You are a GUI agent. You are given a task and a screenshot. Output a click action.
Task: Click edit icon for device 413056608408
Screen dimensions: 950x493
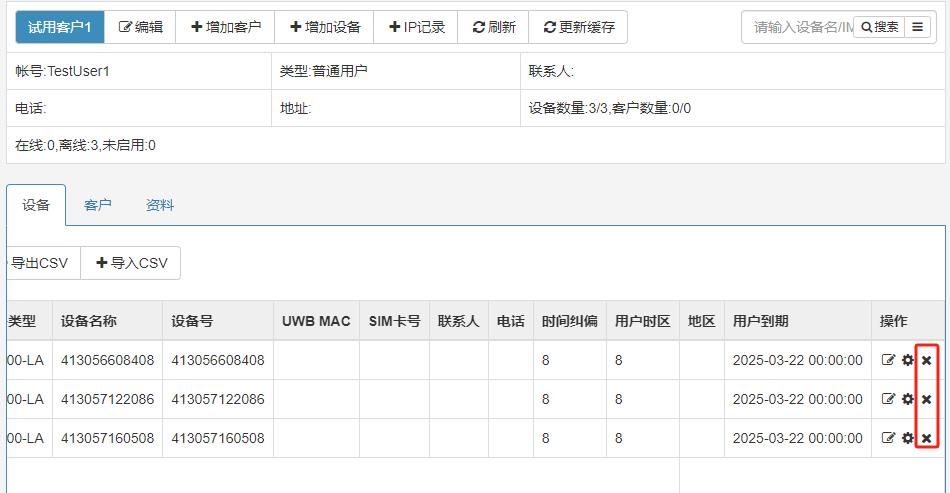pyautogui.click(x=888, y=360)
